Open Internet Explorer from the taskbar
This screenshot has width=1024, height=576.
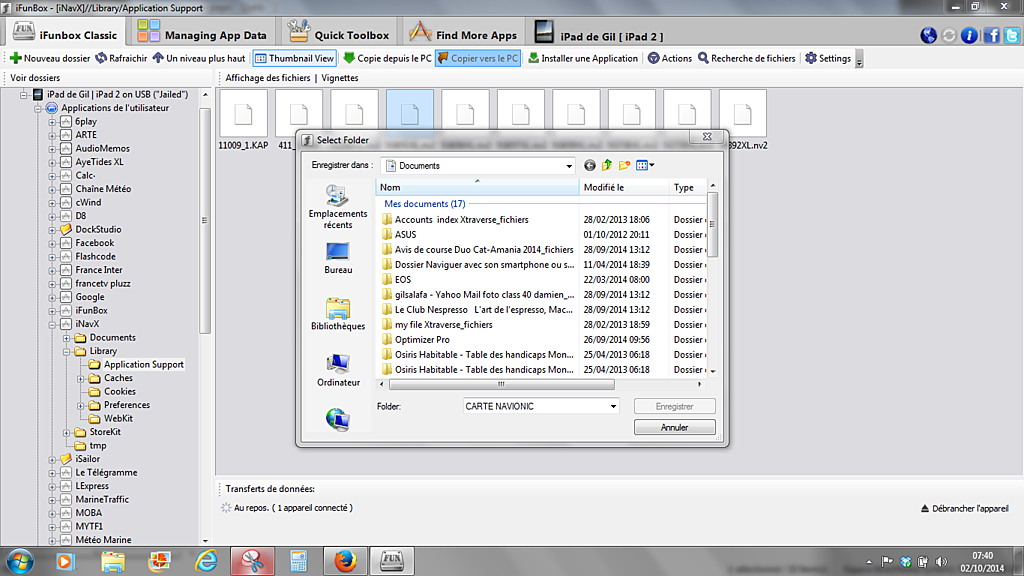(x=206, y=561)
